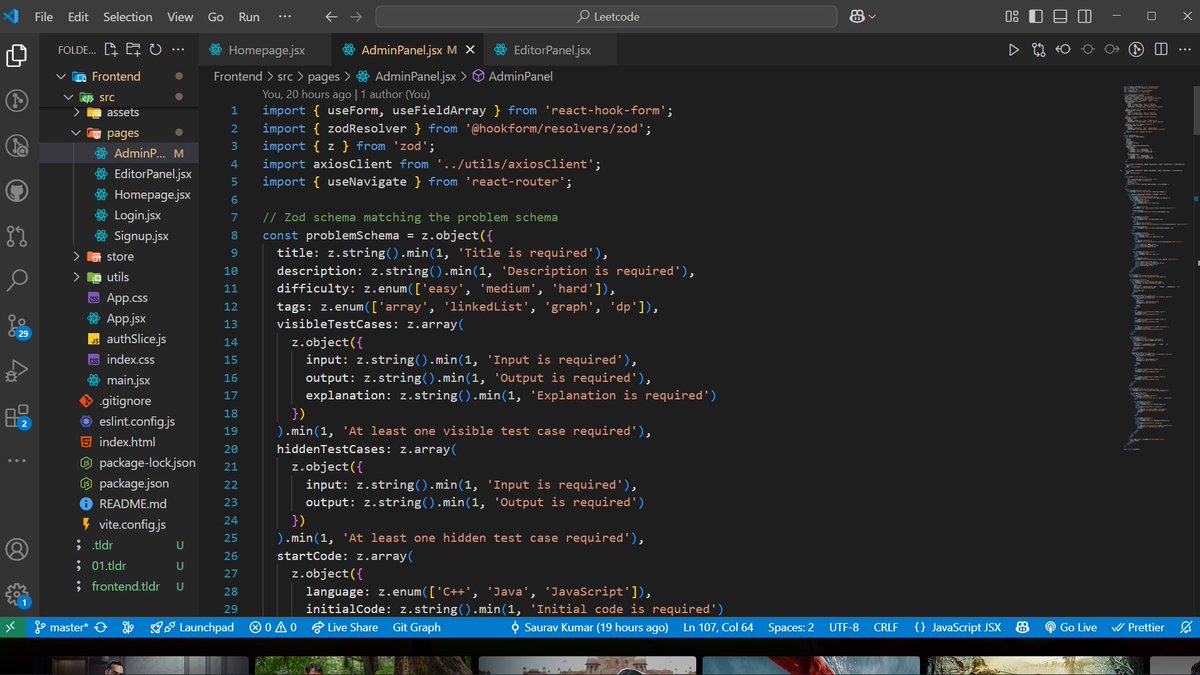Open Login.jsx in the file tree
1200x675 pixels.
tap(137, 215)
